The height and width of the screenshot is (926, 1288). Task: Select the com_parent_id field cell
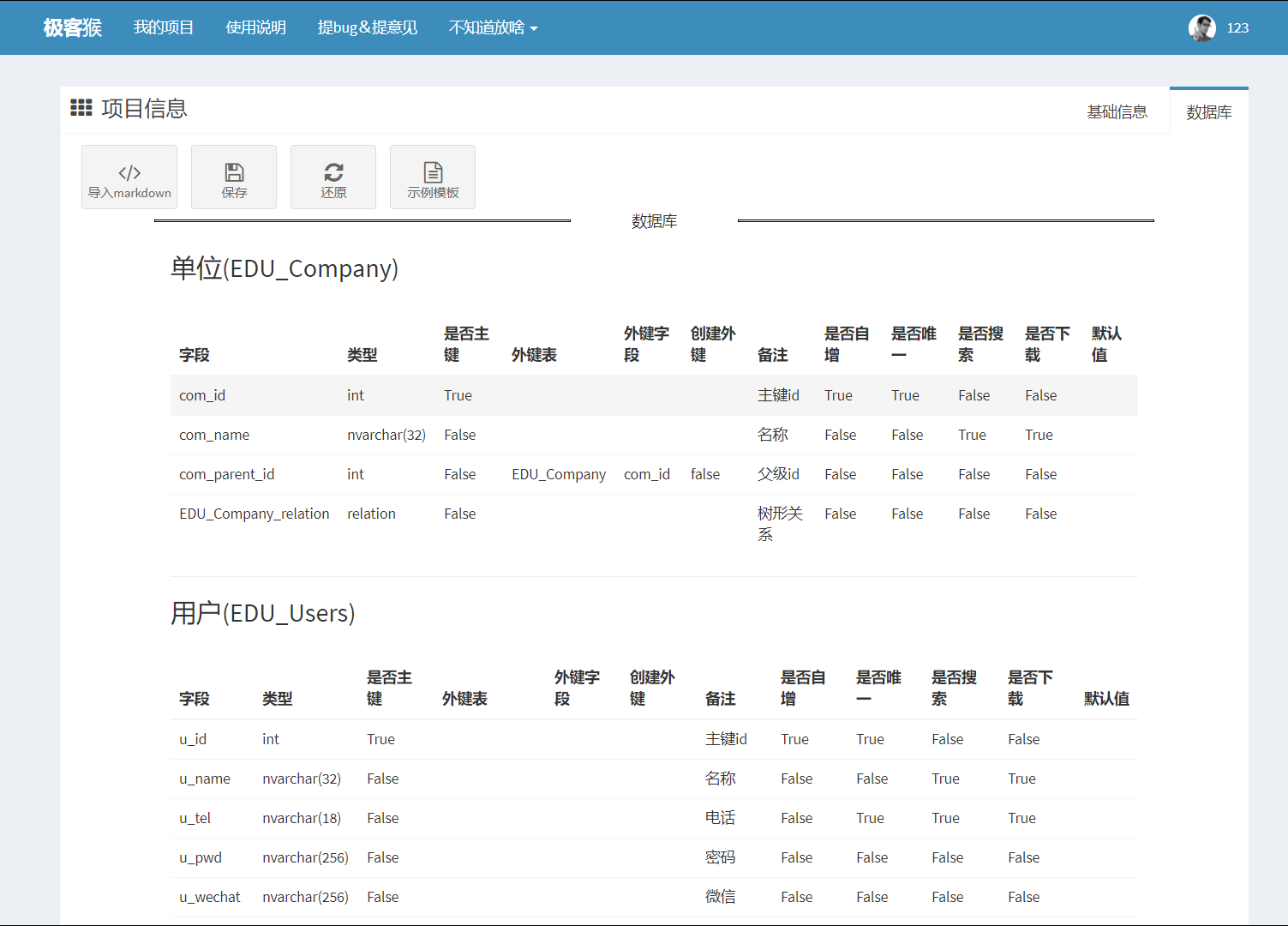(227, 474)
